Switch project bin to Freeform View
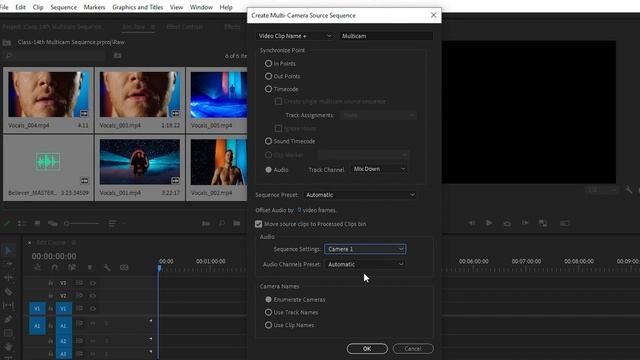640x360 pixels. (x=53, y=223)
